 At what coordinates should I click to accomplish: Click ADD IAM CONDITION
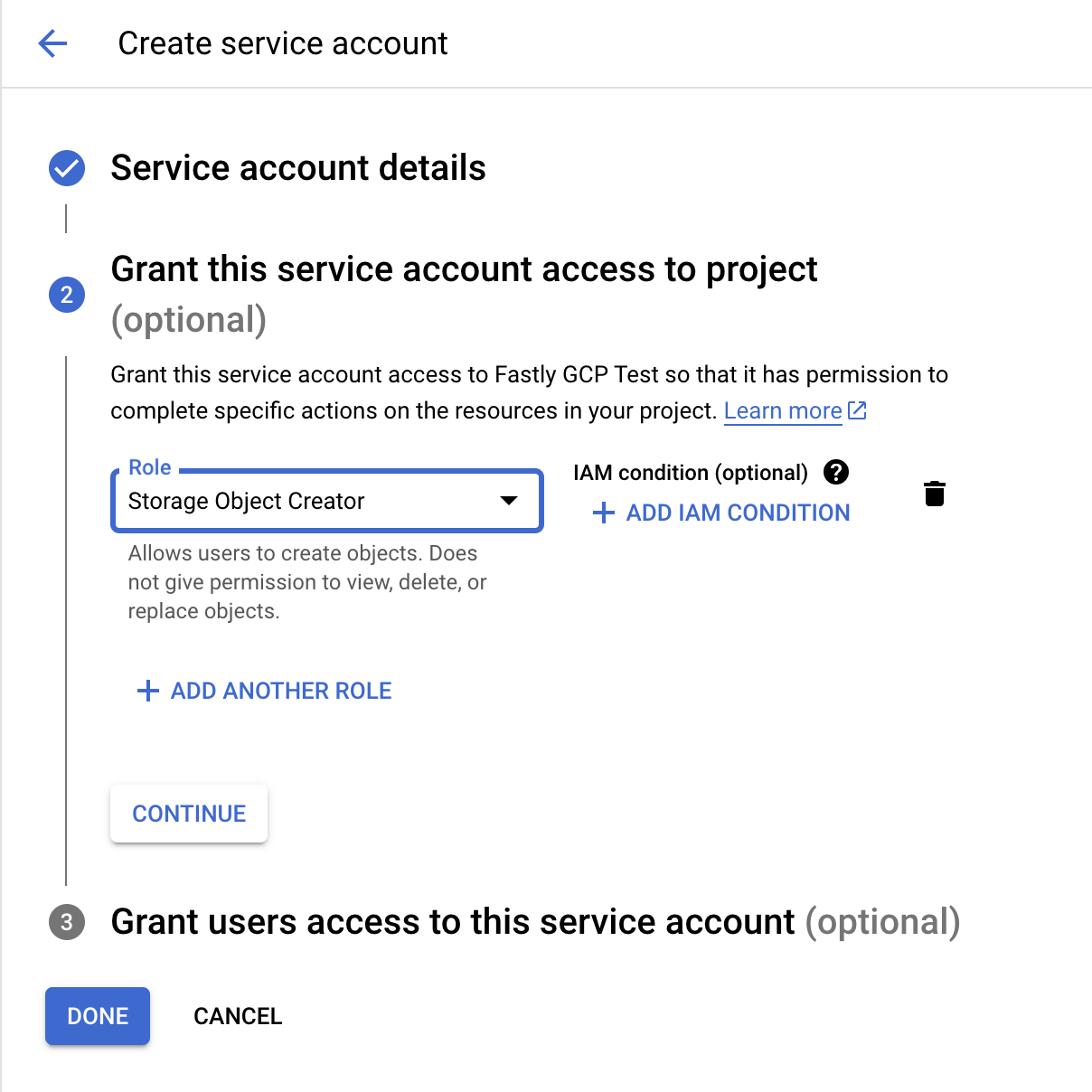[x=737, y=513]
